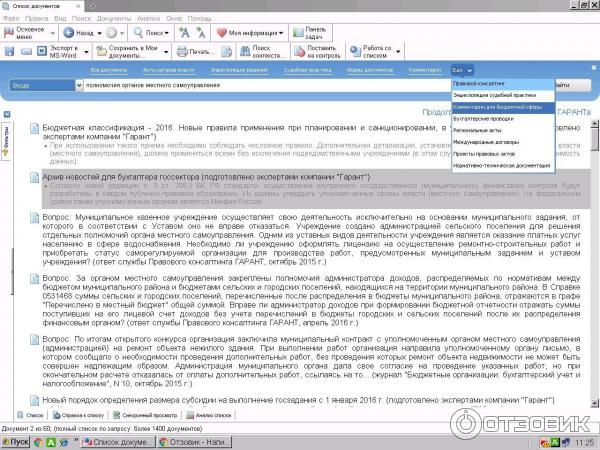
Task: Switch to Справка к списку tab
Action: click(x=78, y=415)
